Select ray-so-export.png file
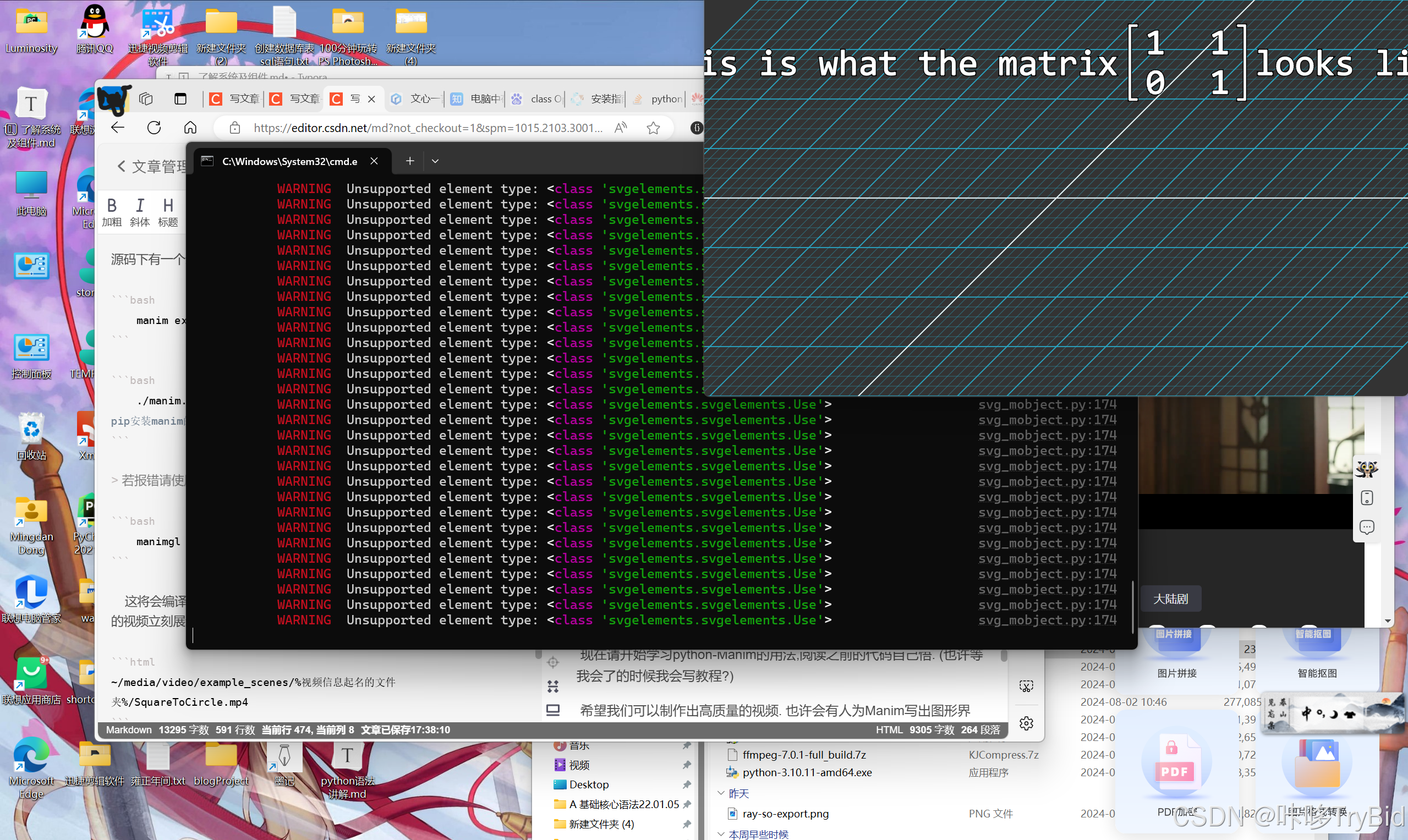The height and width of the screenshot is (840, 1408). pyautogui.click(x=786, y=814)
